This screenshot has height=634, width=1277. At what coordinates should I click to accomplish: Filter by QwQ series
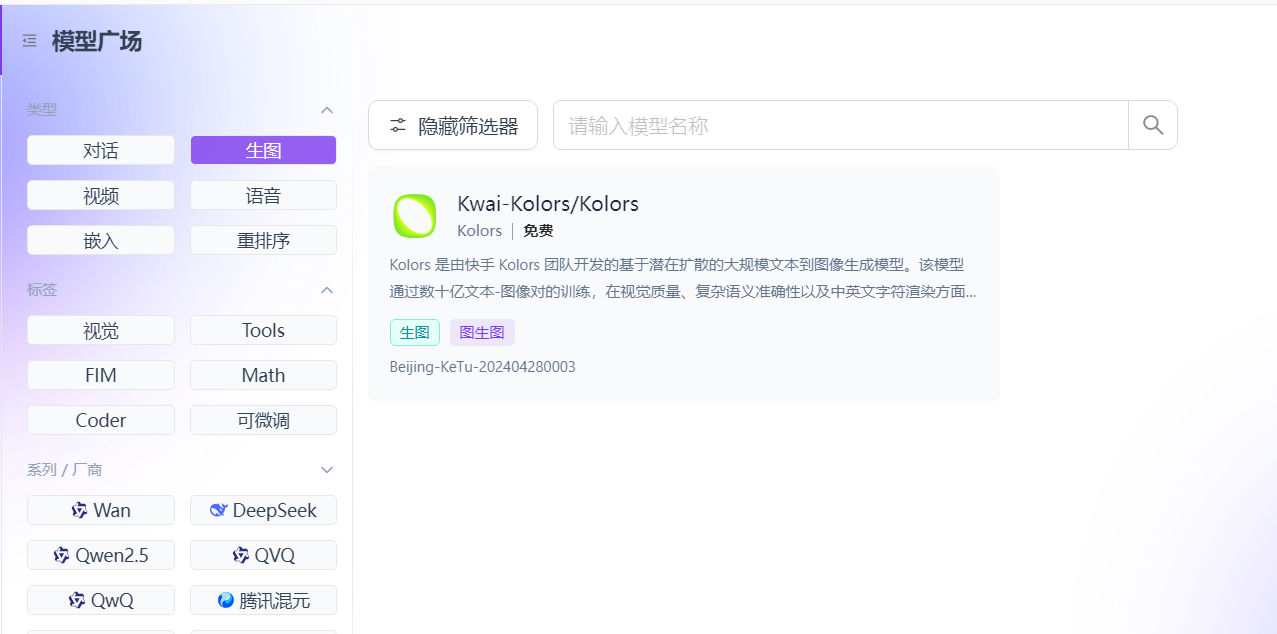101,600
